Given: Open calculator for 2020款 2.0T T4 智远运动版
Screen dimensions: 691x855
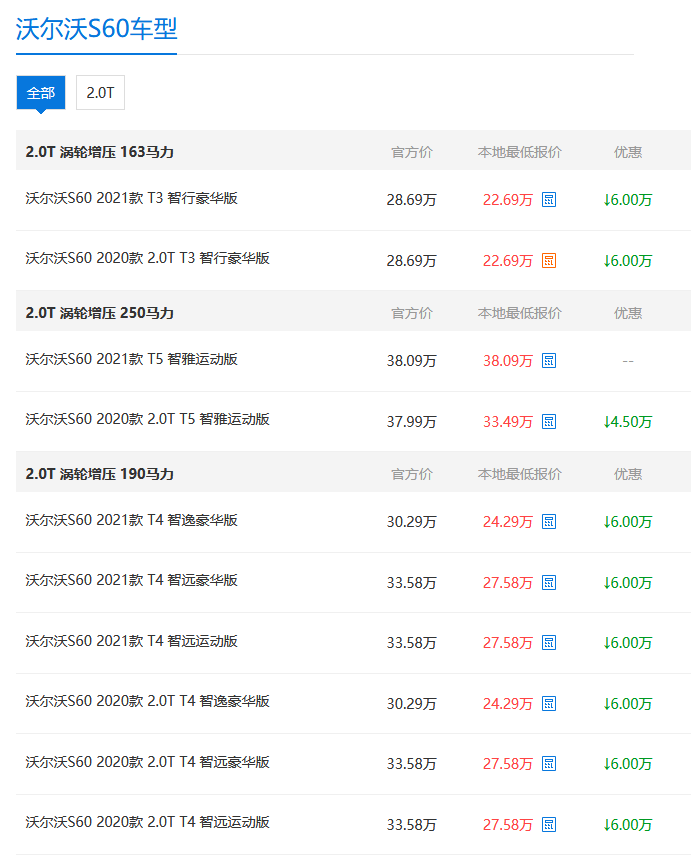Looking at the screenshot, I should (x=549, y=825).
